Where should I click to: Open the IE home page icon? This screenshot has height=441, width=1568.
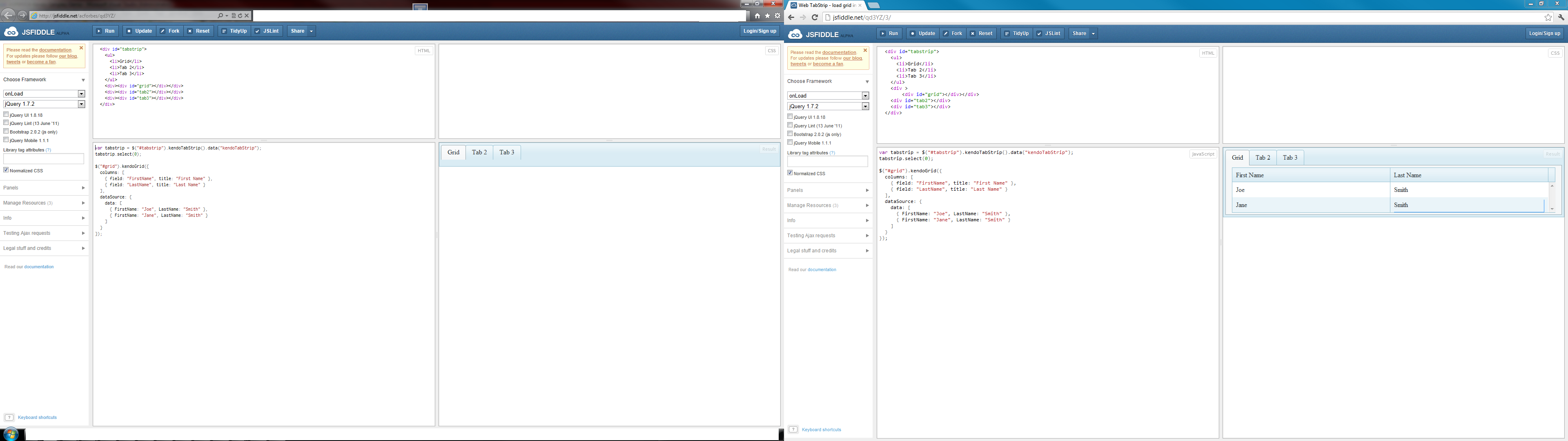point(757,16)
